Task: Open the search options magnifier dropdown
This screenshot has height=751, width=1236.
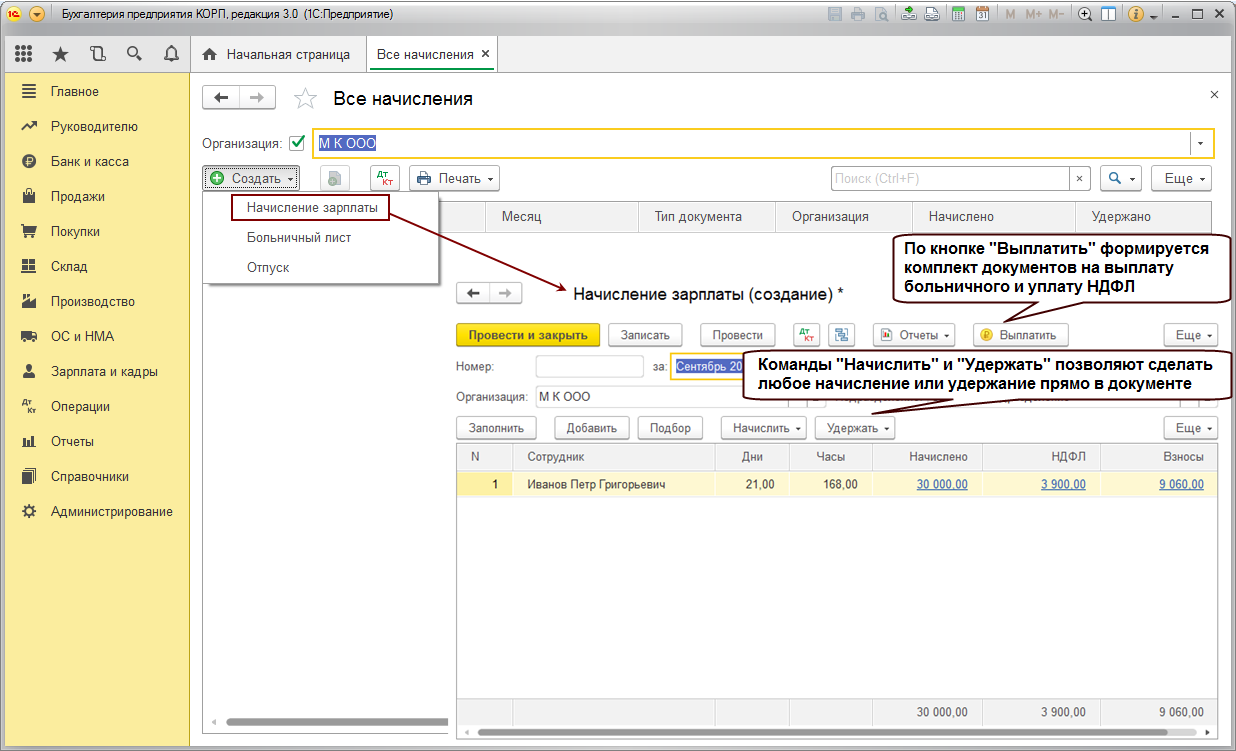Action: click(x=1121, y=178)
